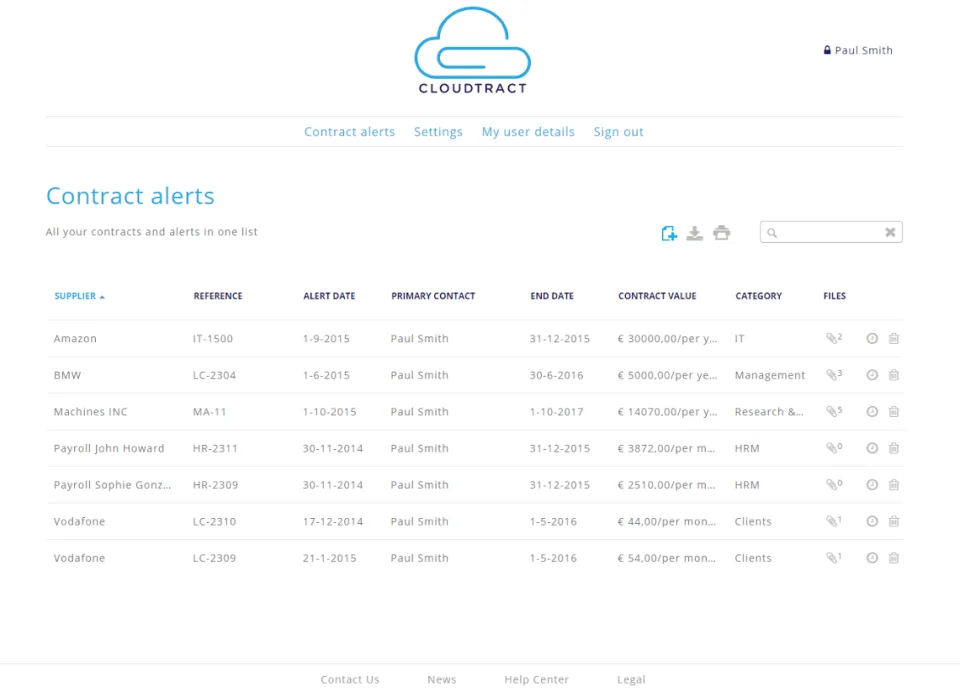Image resolution: width=960 pixels, height=692 pixels.
Task: Open the Legal footer link
Action: pyautogui.click(x=631, y=679)
